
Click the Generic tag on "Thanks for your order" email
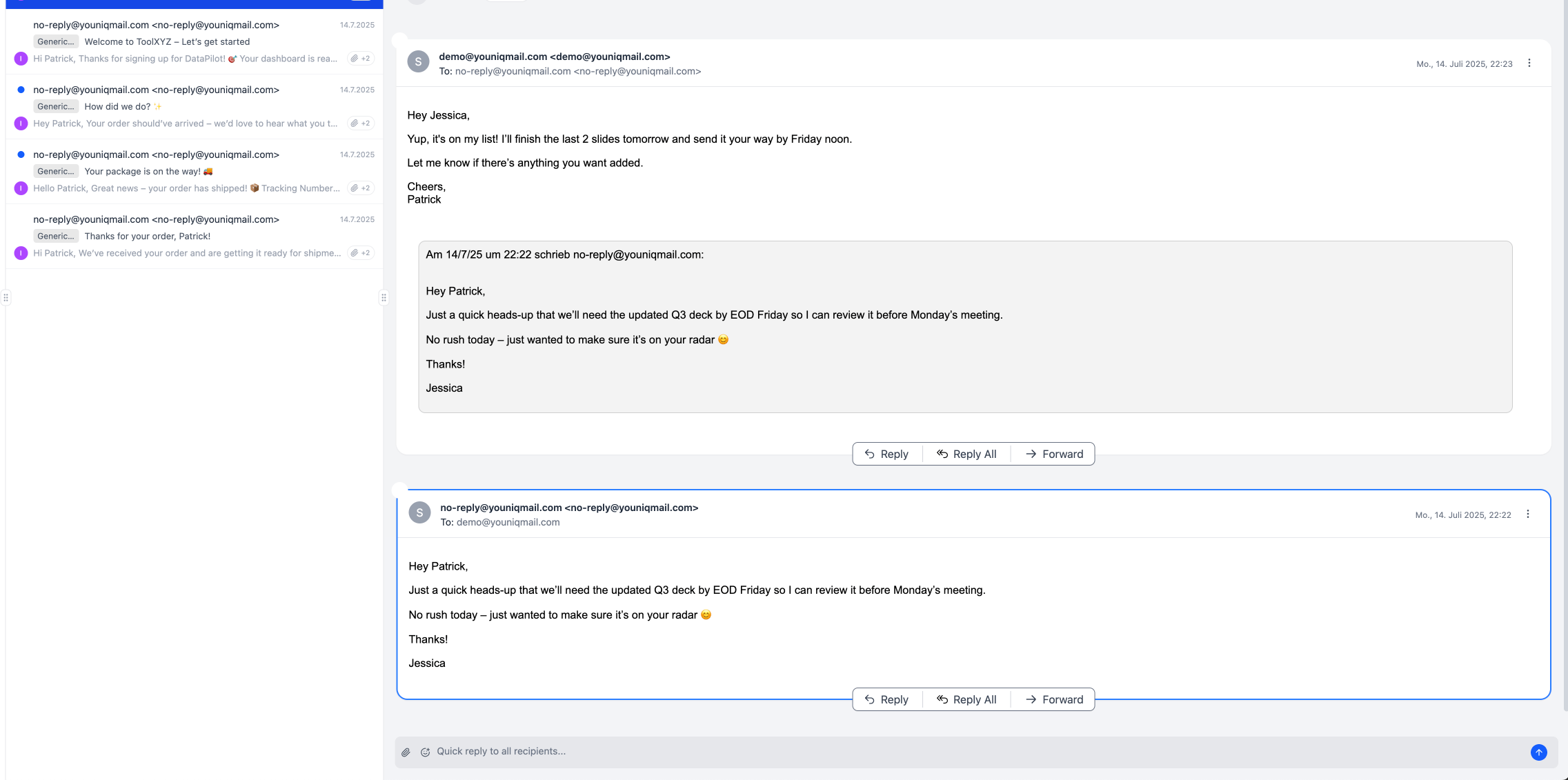click(56, 236)
